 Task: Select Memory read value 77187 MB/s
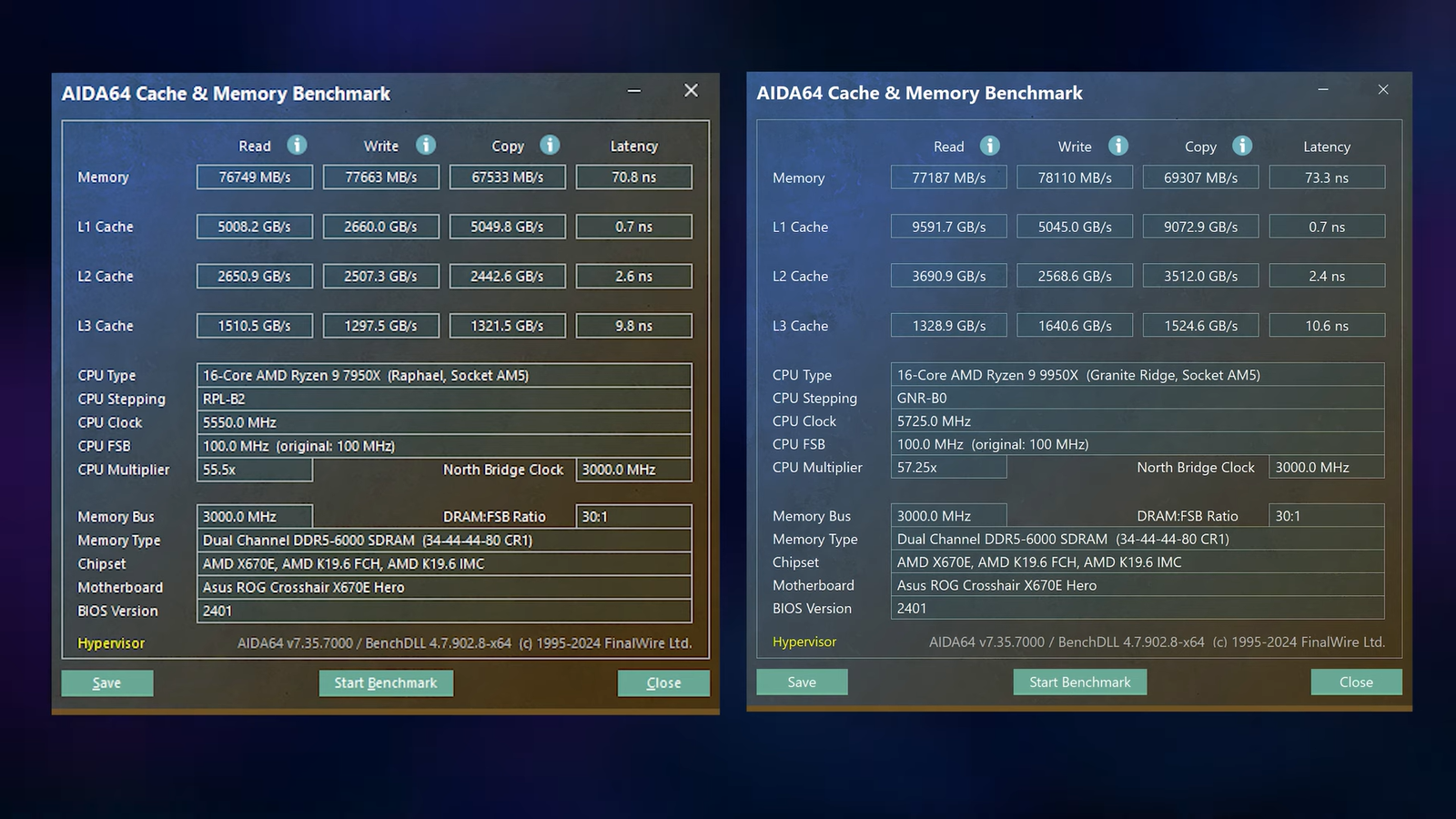[949, 177]
